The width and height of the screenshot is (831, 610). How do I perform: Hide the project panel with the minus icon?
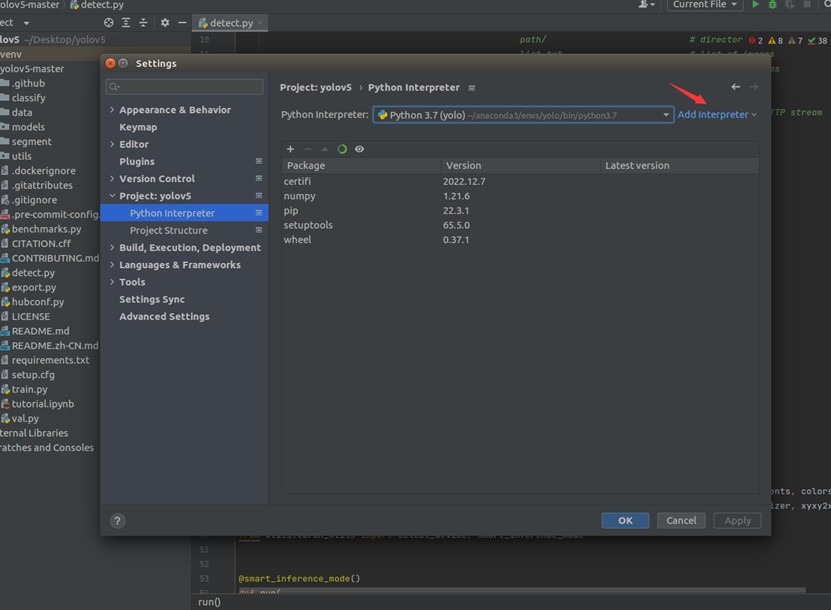point(182,22)
